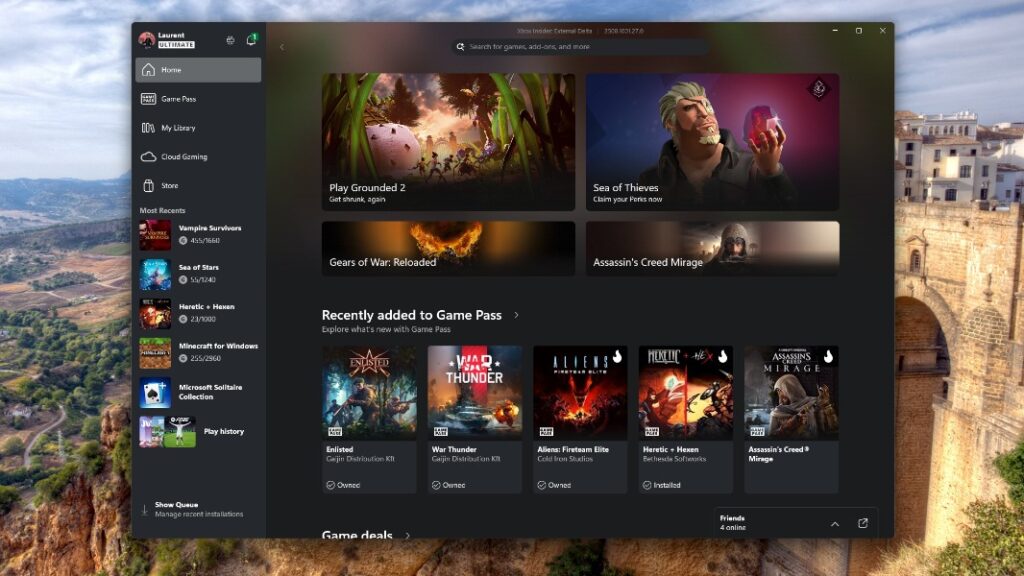Screen dimensions: 1024x576
Task: Open the My Library icon
Action: coord(148,127)
